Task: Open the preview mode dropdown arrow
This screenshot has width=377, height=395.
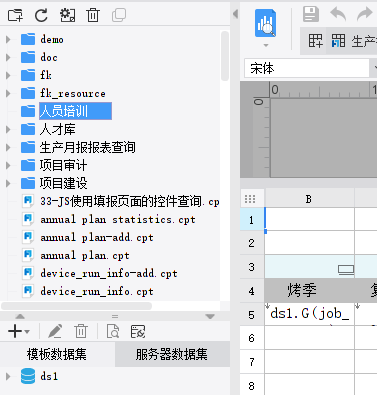Action: (266, 45)
